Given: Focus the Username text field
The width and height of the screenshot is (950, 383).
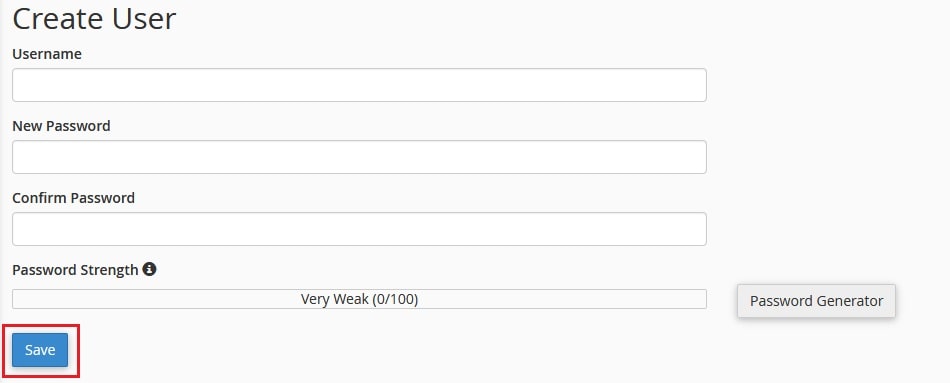Looking at the screenshot, I should coord(359,85).
